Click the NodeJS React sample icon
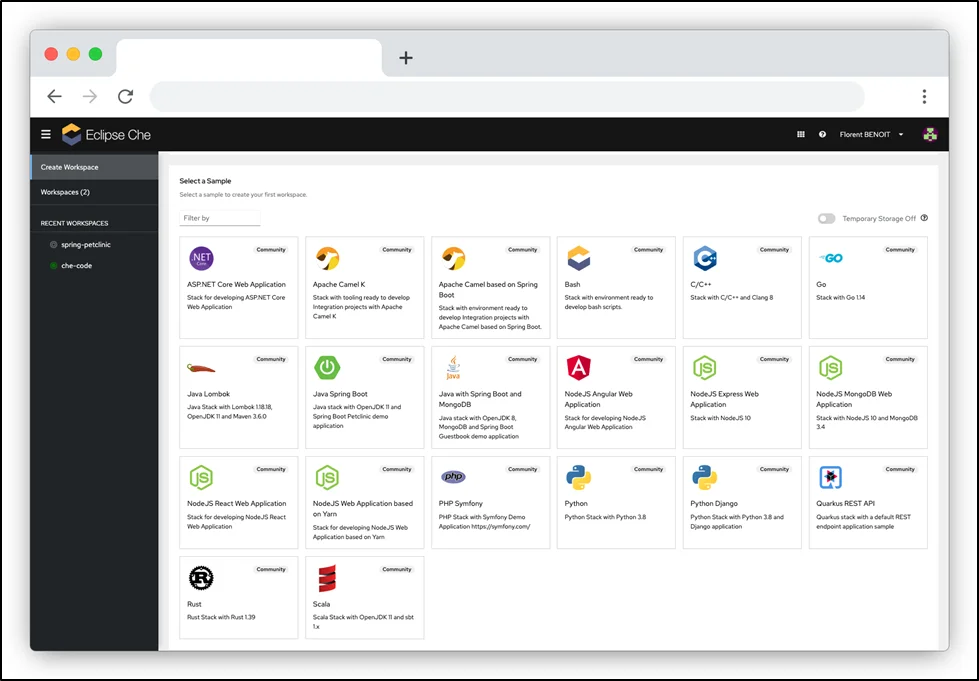979x681 pixels. [x=201, y=478]
